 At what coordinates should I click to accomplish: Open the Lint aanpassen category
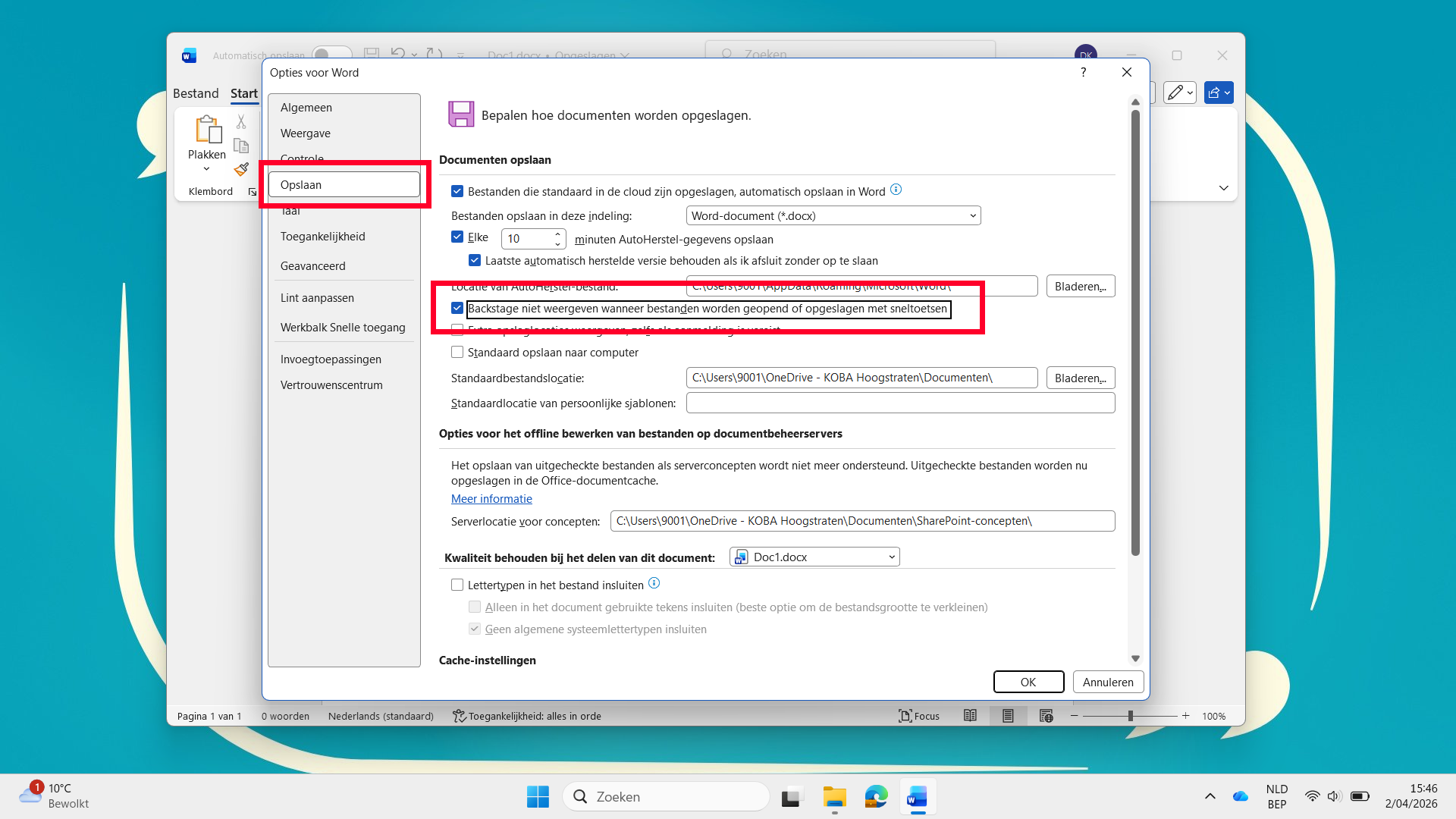[x=317, y=298]
